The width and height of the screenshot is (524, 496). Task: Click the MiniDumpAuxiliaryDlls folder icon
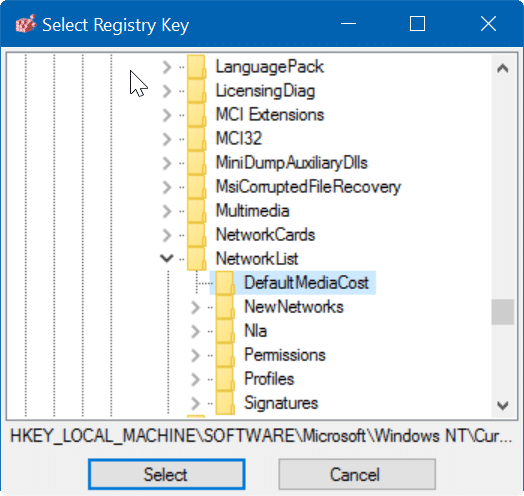coord(196,163)
